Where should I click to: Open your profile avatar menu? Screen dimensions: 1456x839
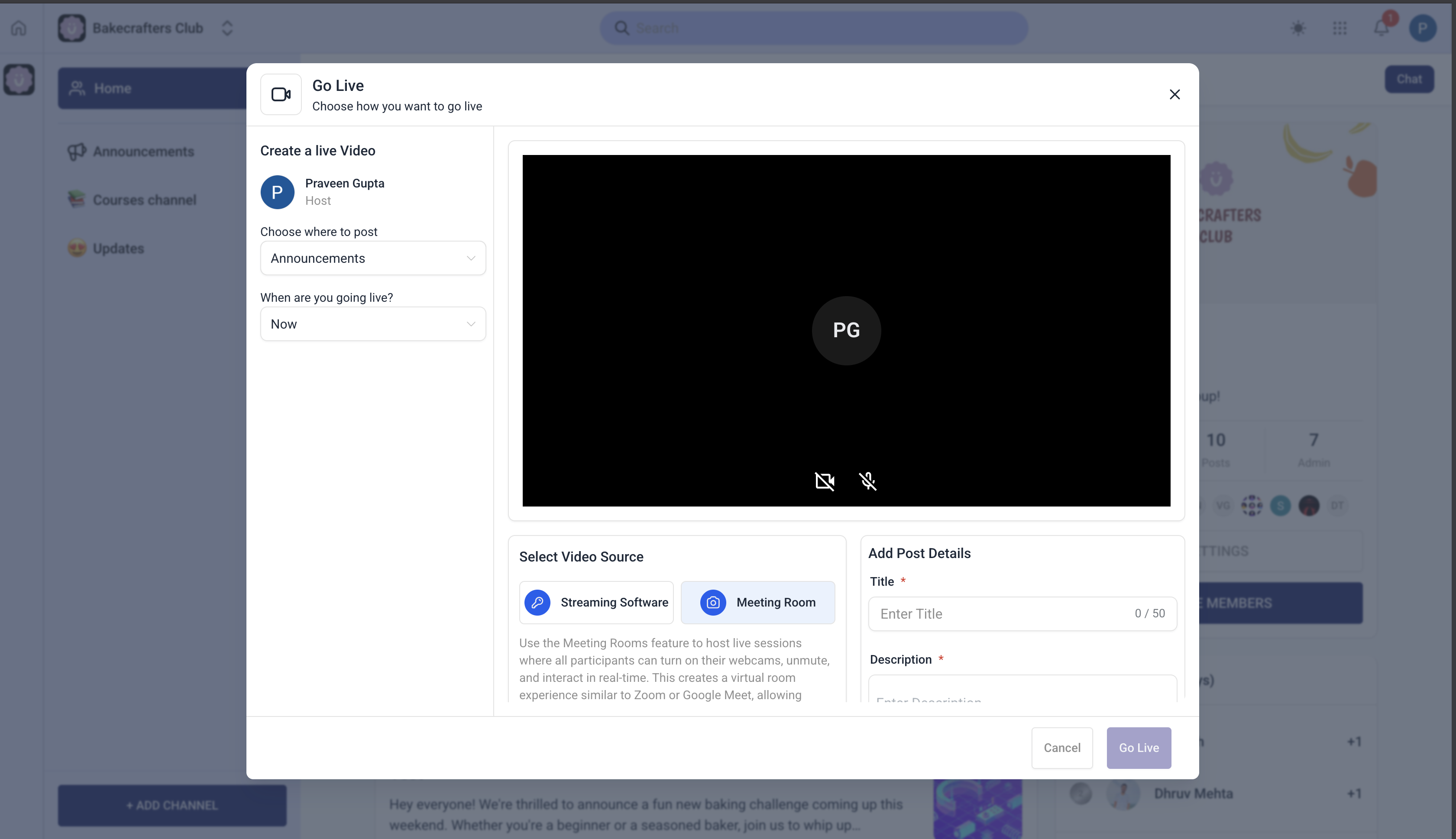click(x=1422, y=28)
